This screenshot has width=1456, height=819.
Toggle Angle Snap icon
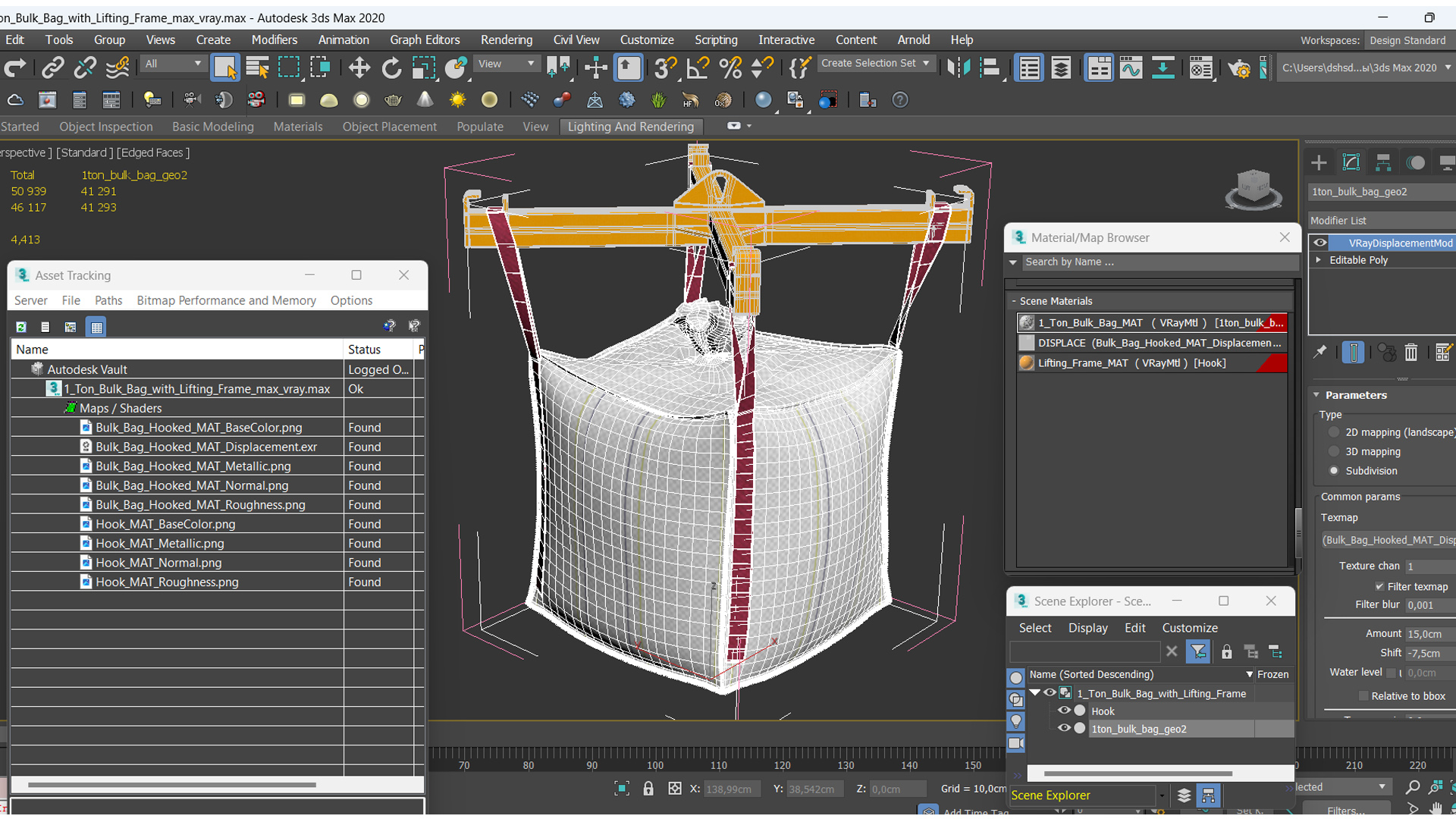click(697, 68)
